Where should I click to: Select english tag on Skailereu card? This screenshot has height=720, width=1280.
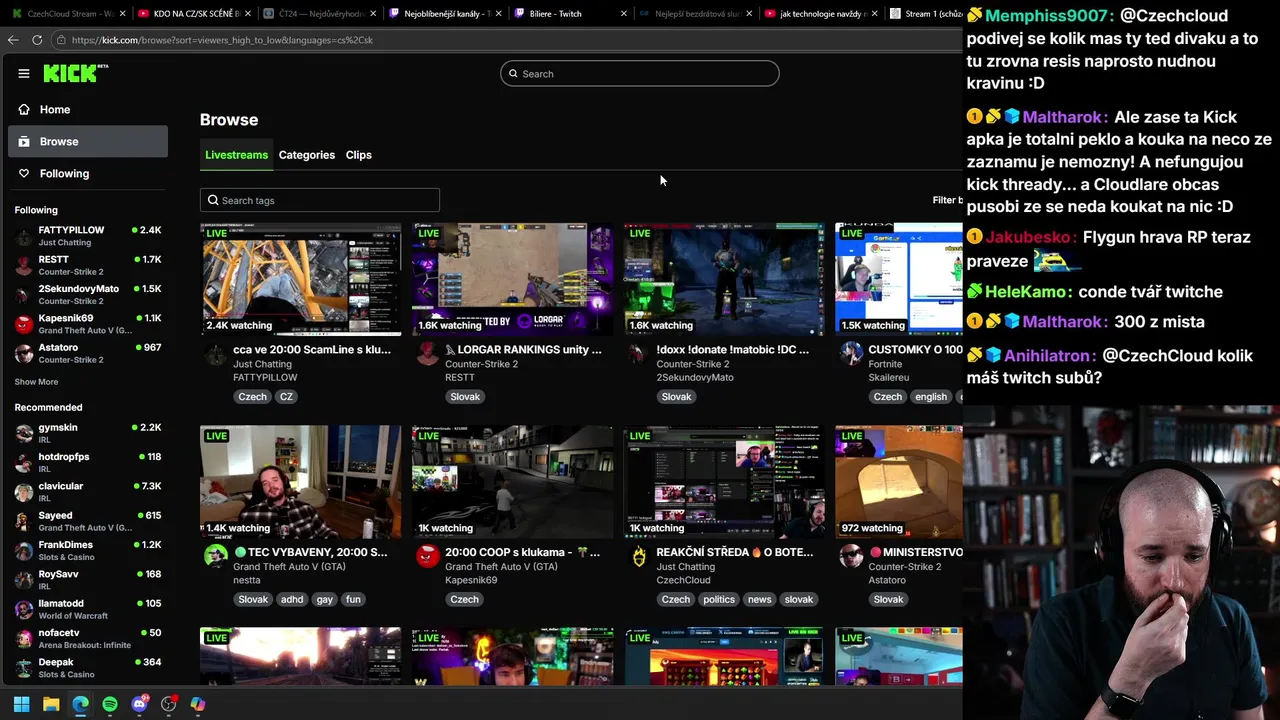coord(930,397)
